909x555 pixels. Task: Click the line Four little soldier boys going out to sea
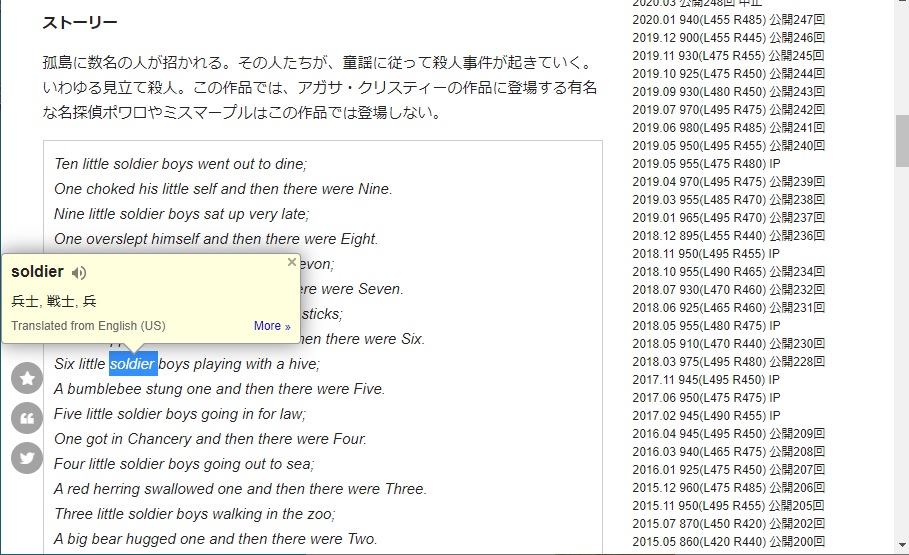[x=184, y=464]
